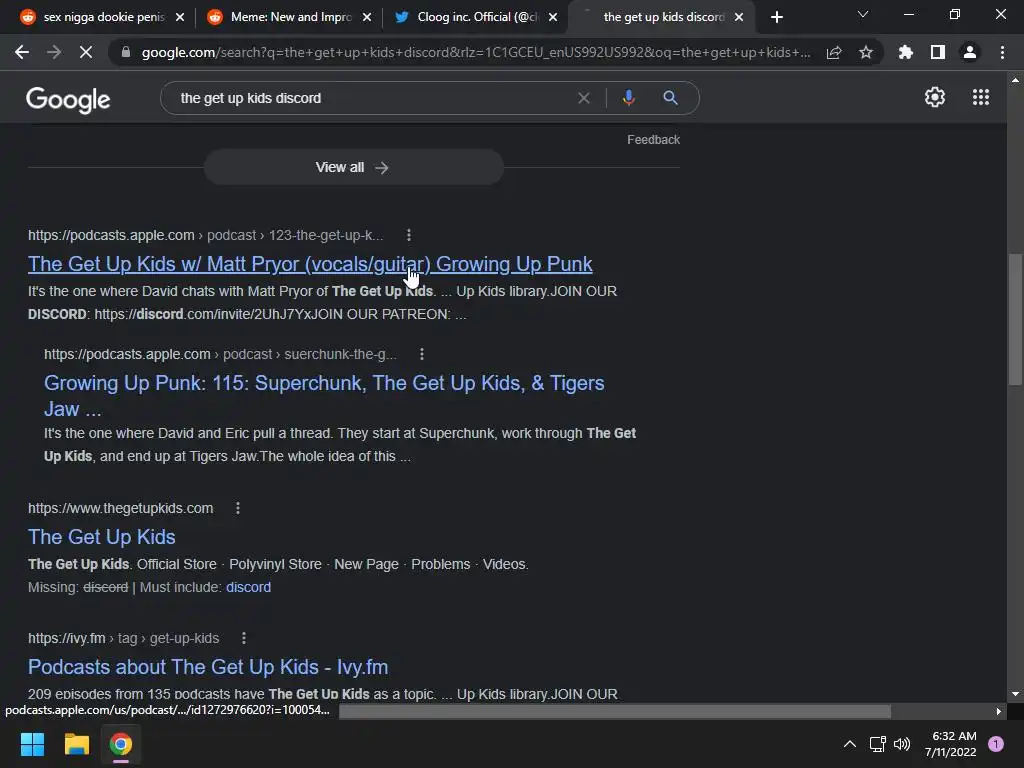Click the forward navigation arrow

[x=54, y=52]
